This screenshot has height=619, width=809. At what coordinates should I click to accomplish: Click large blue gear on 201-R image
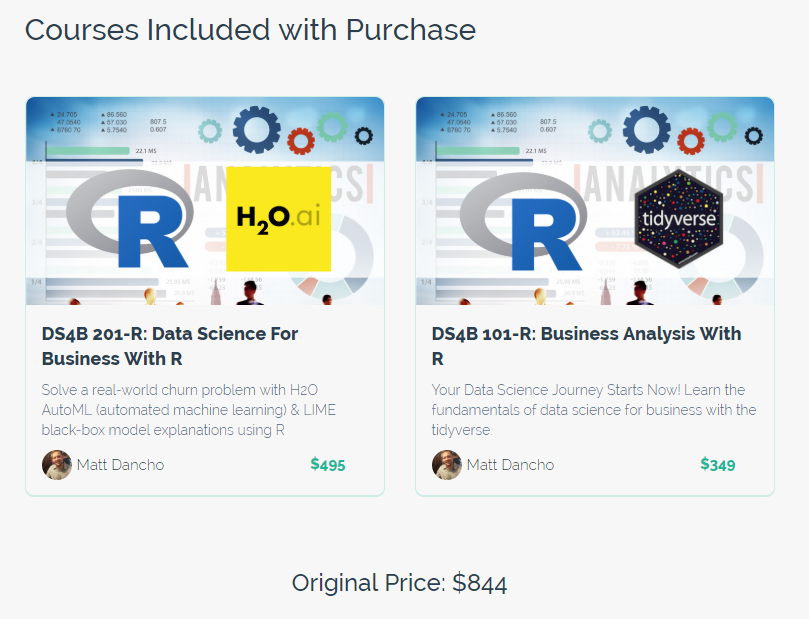tap(256, 129)
